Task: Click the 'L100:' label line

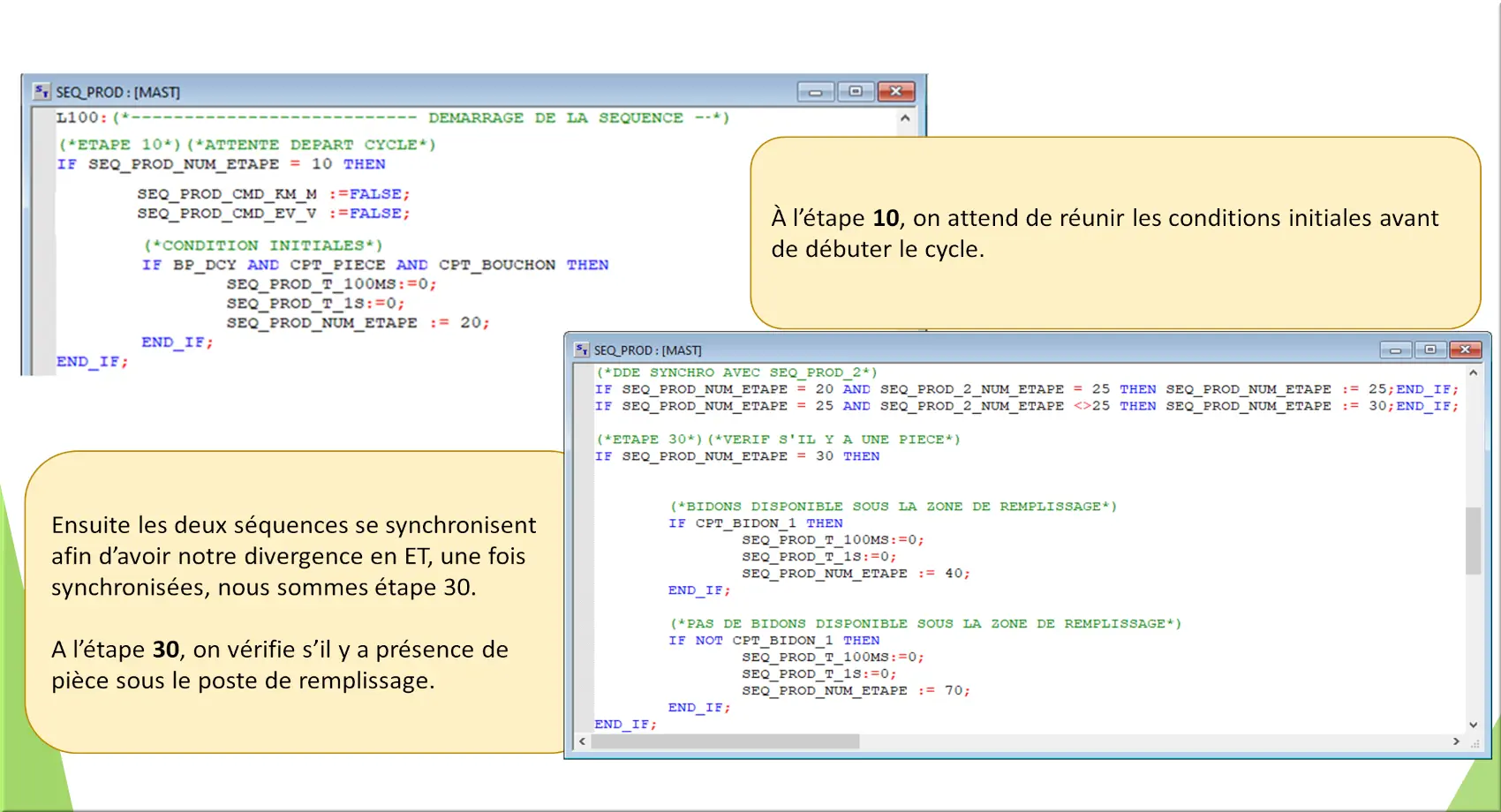Action: pos(393,118)
